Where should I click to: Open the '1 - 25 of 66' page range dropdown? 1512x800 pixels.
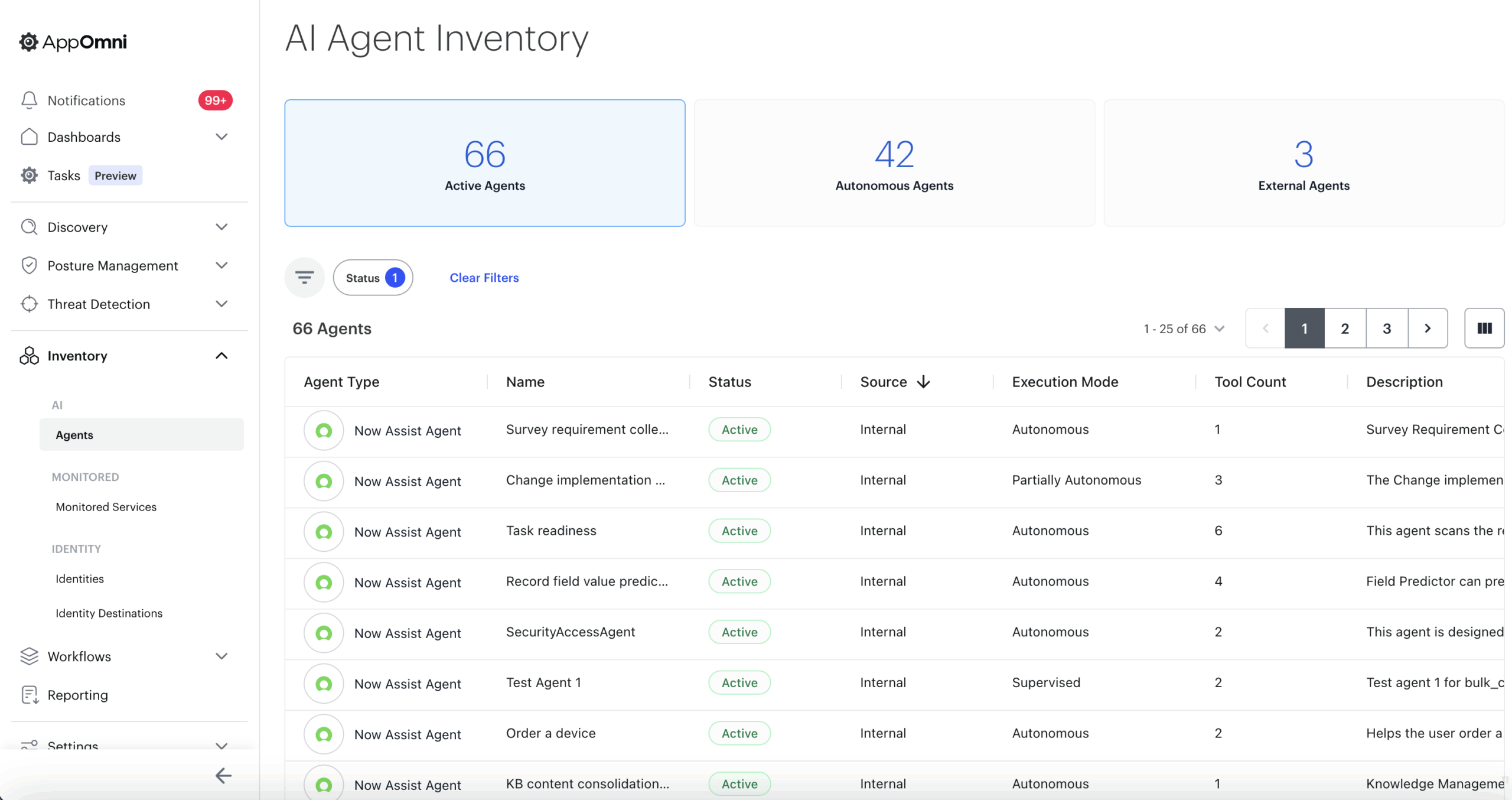point(1184,329)
